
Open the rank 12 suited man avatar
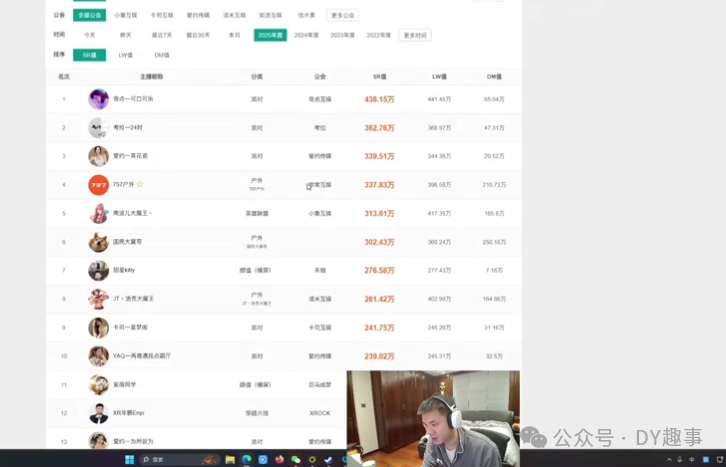pos(99,413)
